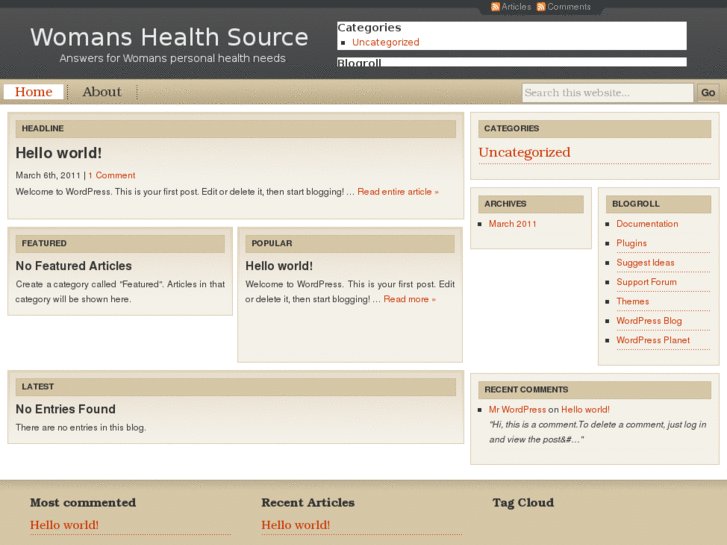Click Read entire article link
The image size is (727, 545).
(398, 192)
